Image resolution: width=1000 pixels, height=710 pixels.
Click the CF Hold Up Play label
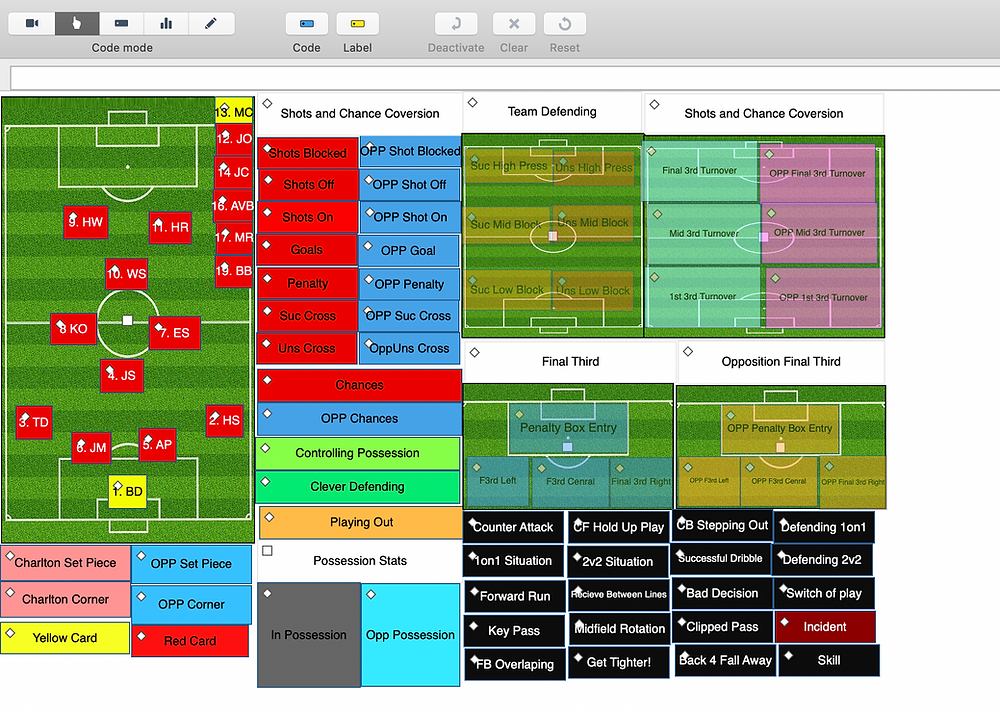pyautogui.click(x=619, y=528)
